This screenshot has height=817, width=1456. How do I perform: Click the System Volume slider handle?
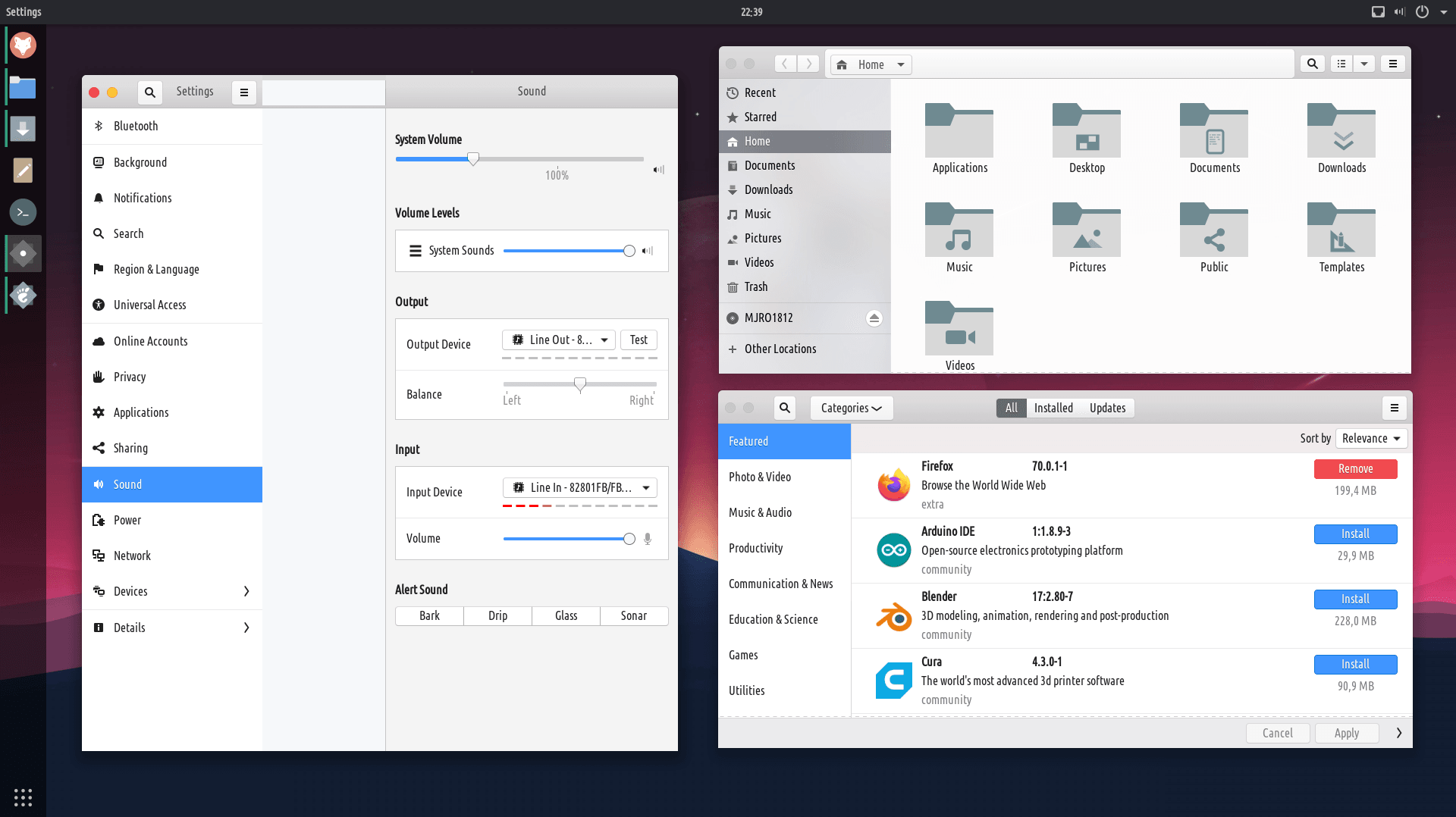473,159
